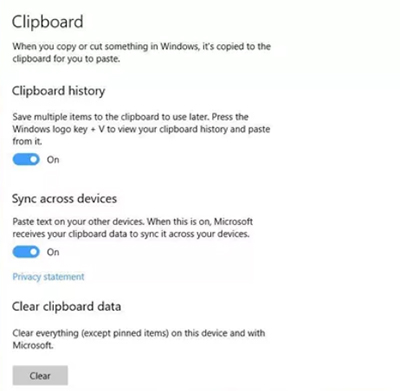Click the On label beside Clipboard history switch
Screen dimensions: 400x391
(x=53, y=160)
